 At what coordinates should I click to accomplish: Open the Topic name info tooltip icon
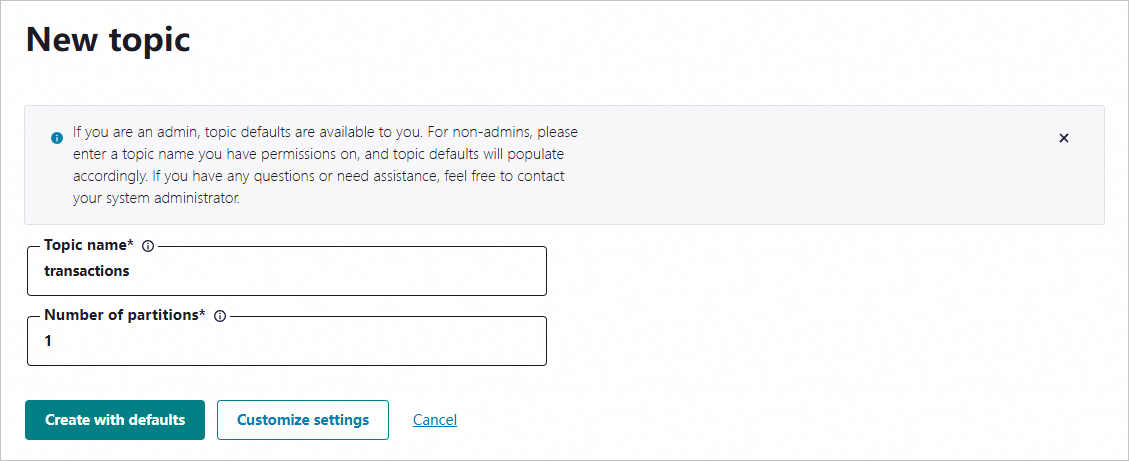coord(148,246)
